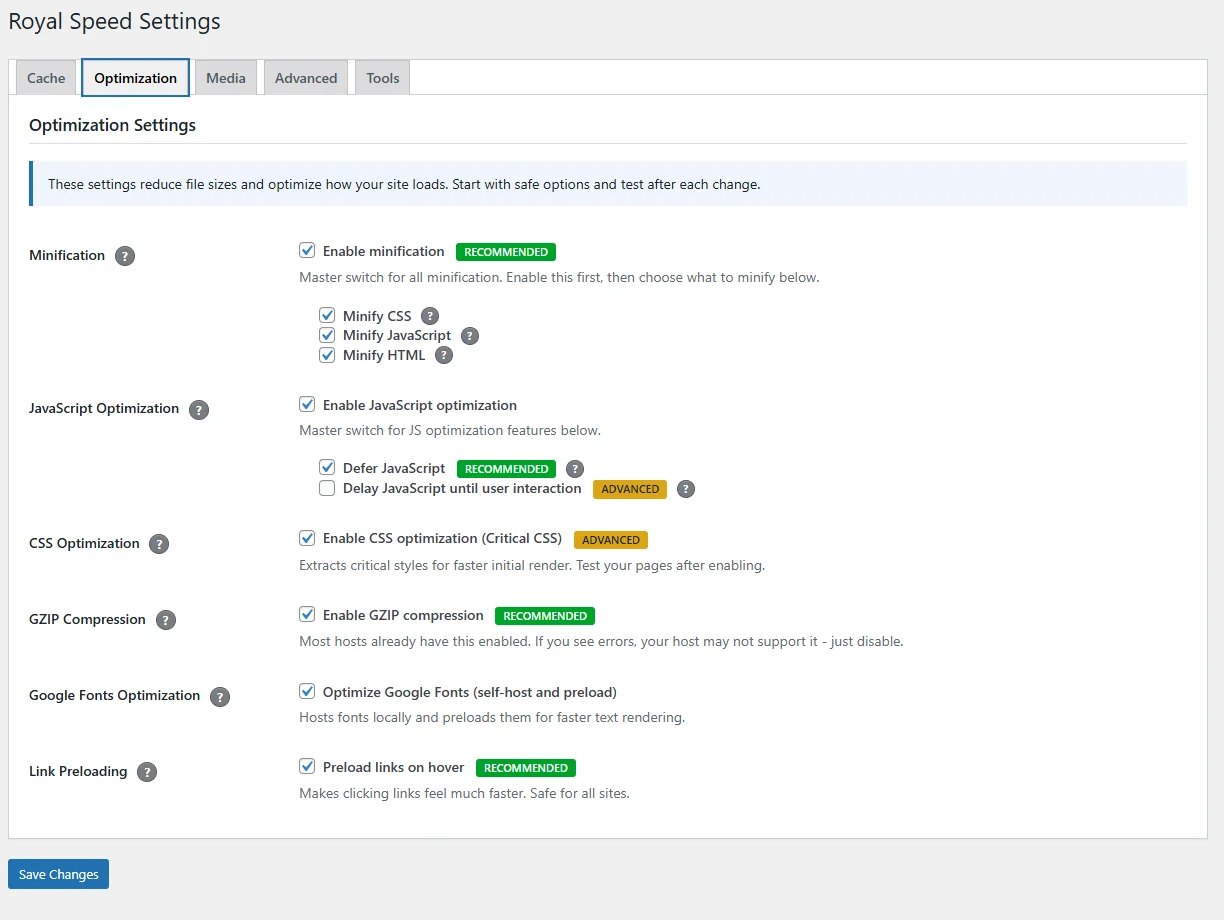Click the question mark next to Minify CSS
Screen dimensions: 1224x920
coord(430,315)
